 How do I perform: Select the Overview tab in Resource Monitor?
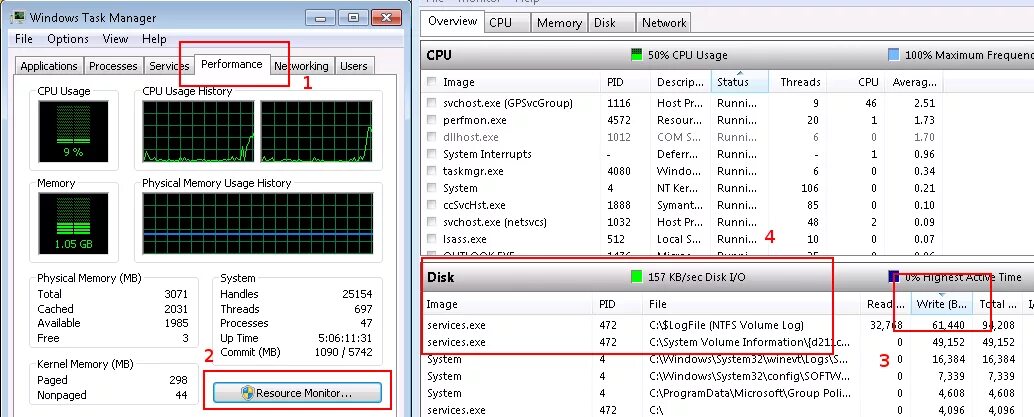click(452, 21)
